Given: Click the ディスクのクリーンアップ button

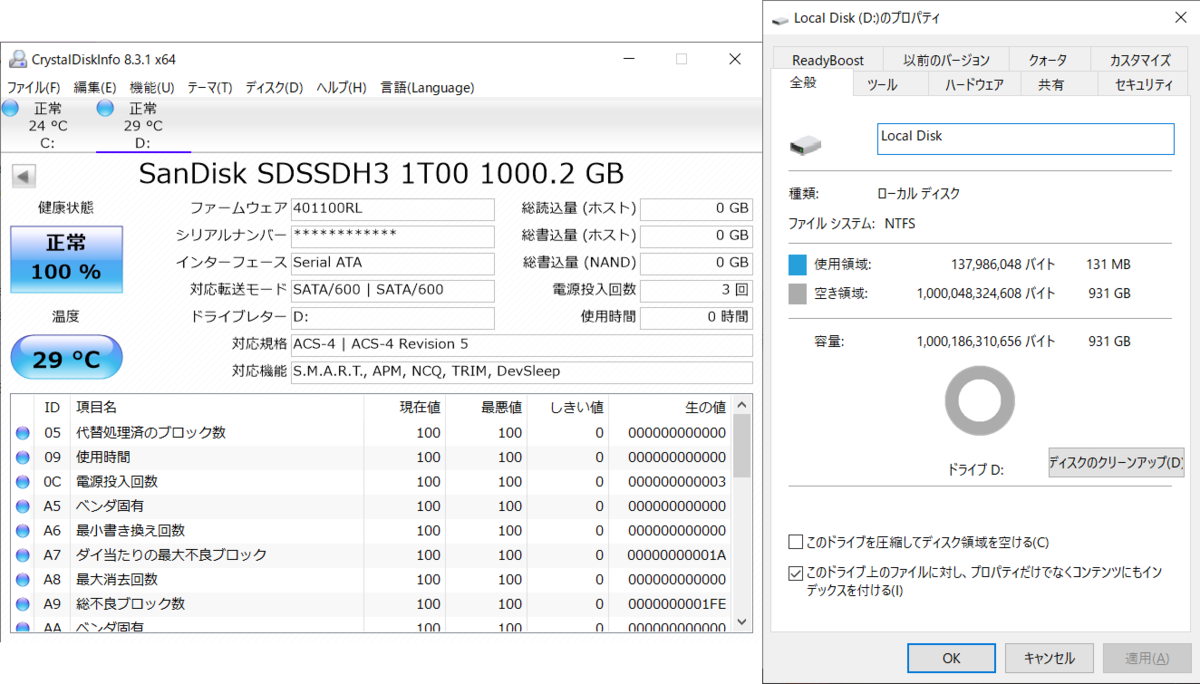Looking at the screenshot, I should tap(1116, 463).
